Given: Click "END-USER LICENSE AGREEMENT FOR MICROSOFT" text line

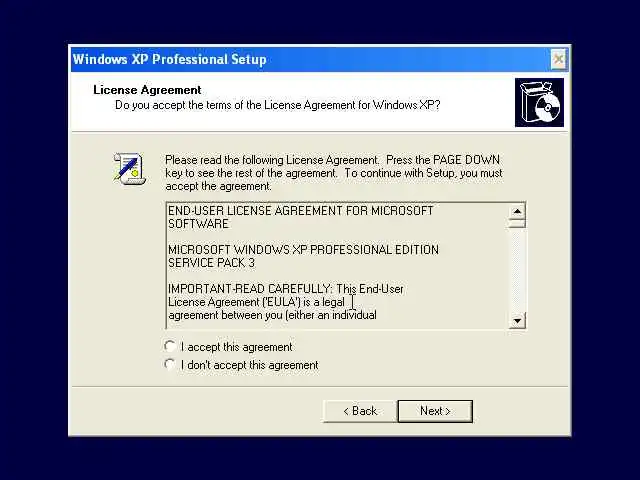Looking at the screenshot, I should tap(300, 211).
